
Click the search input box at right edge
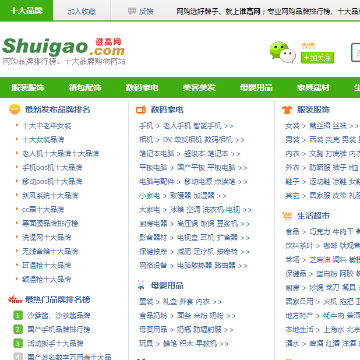[355, 52]
